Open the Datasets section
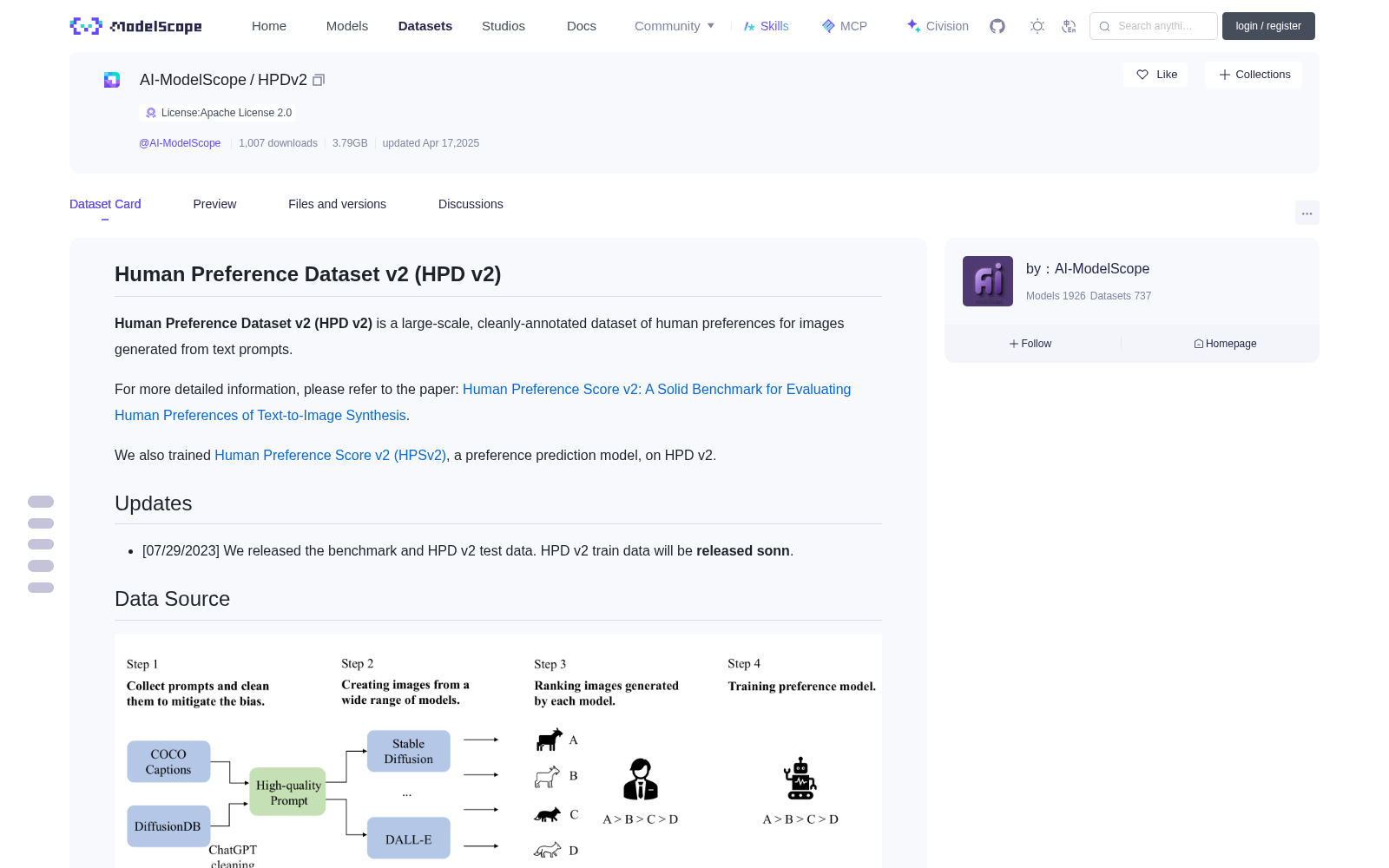 (x=425, y=26)
